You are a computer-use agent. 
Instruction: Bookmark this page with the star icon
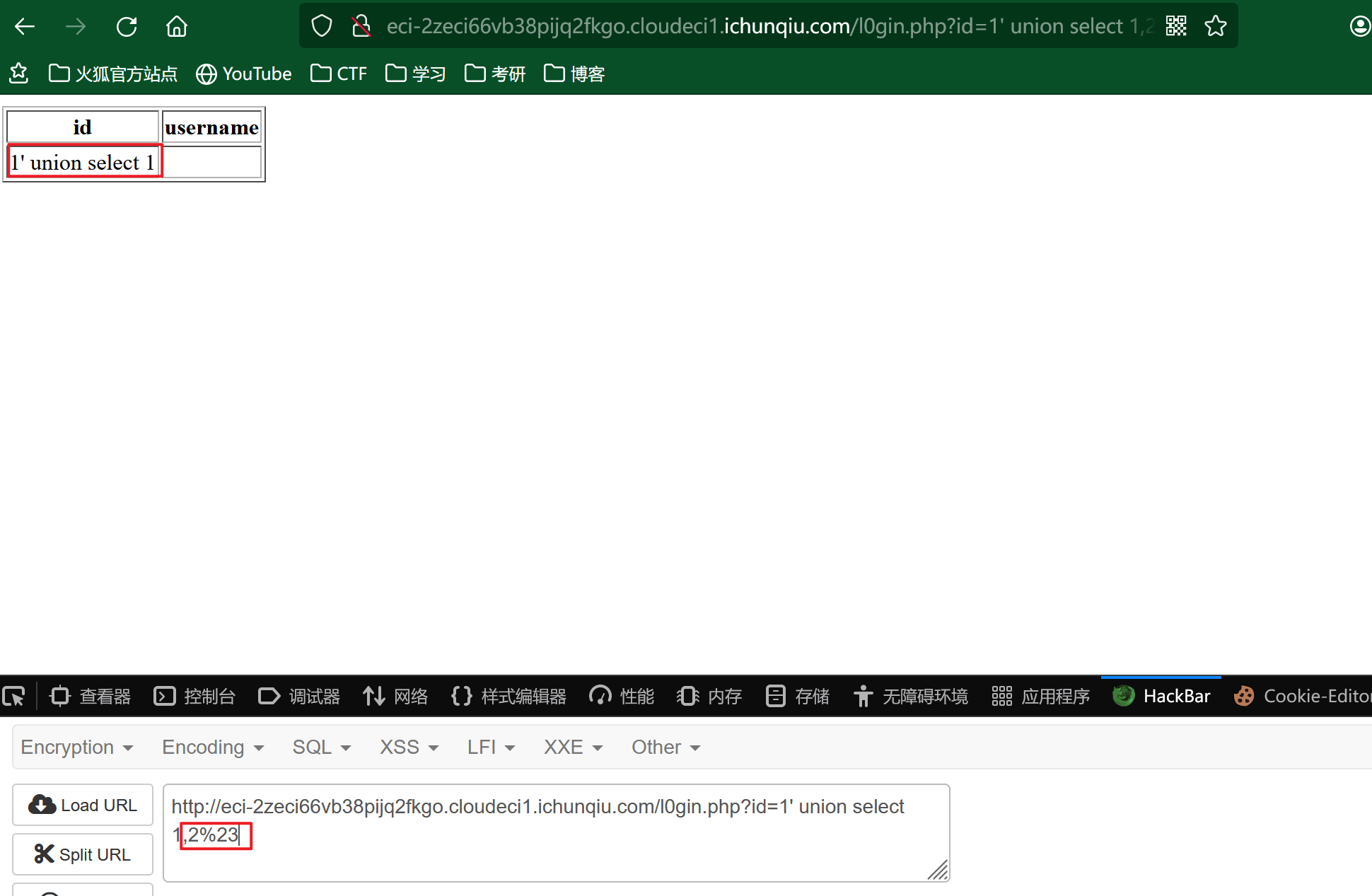(x=1215, y=25)
